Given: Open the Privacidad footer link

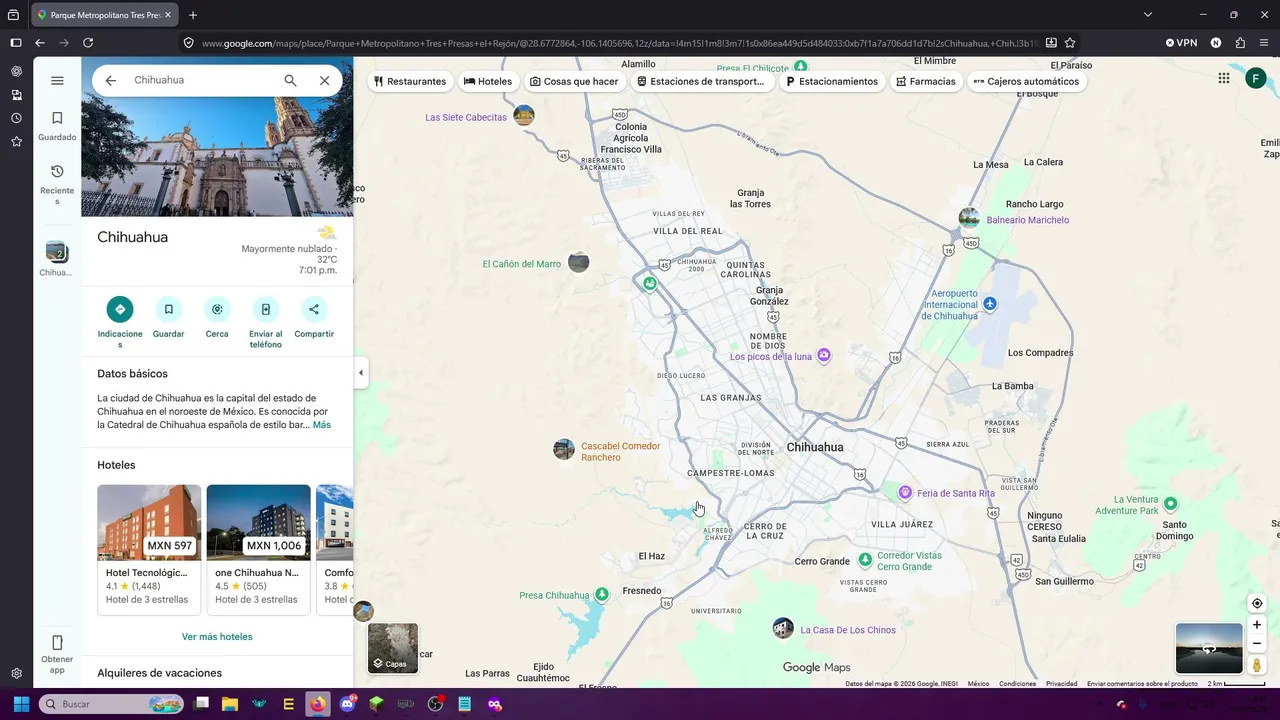Looking at the screenshot, I should (x=1061, y=684).
